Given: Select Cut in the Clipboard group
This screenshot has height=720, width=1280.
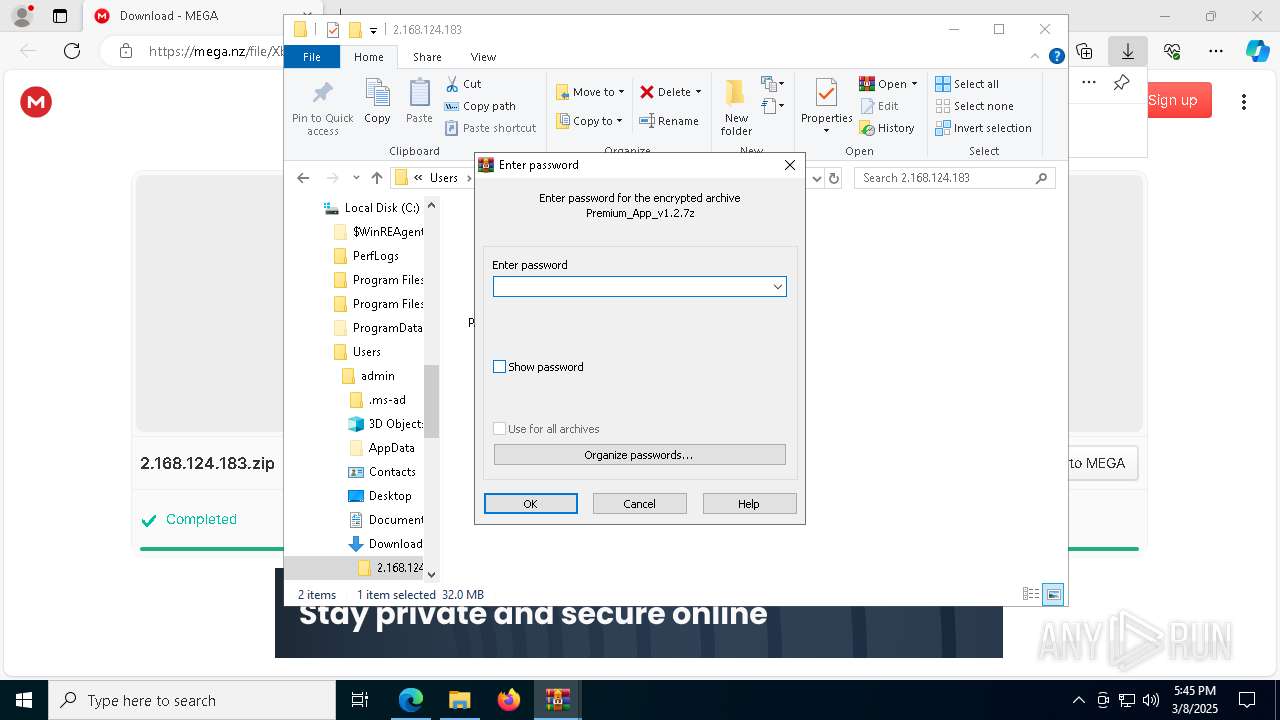Looking at the screenshot, I should coord(463,84).
